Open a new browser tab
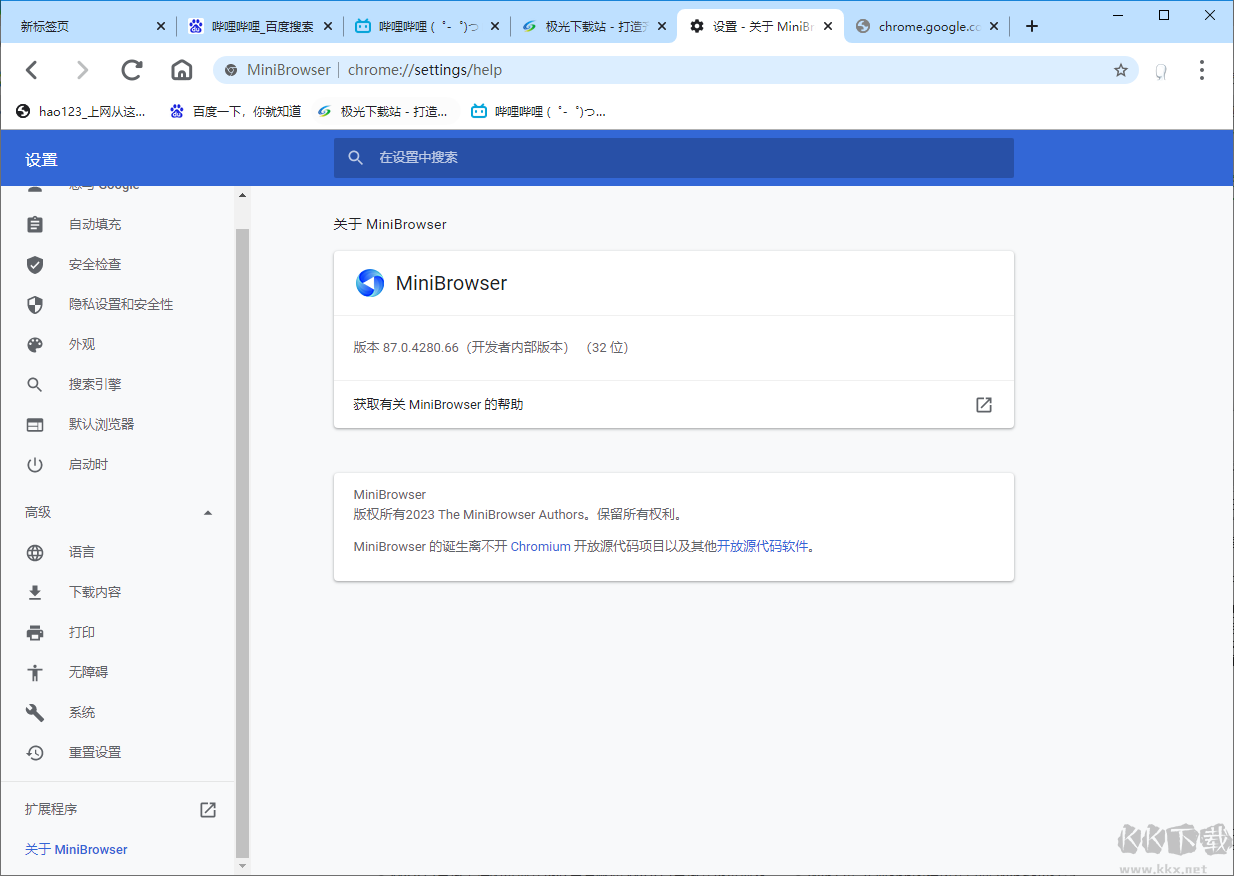1234x876 pixels. coord(1032,26)
